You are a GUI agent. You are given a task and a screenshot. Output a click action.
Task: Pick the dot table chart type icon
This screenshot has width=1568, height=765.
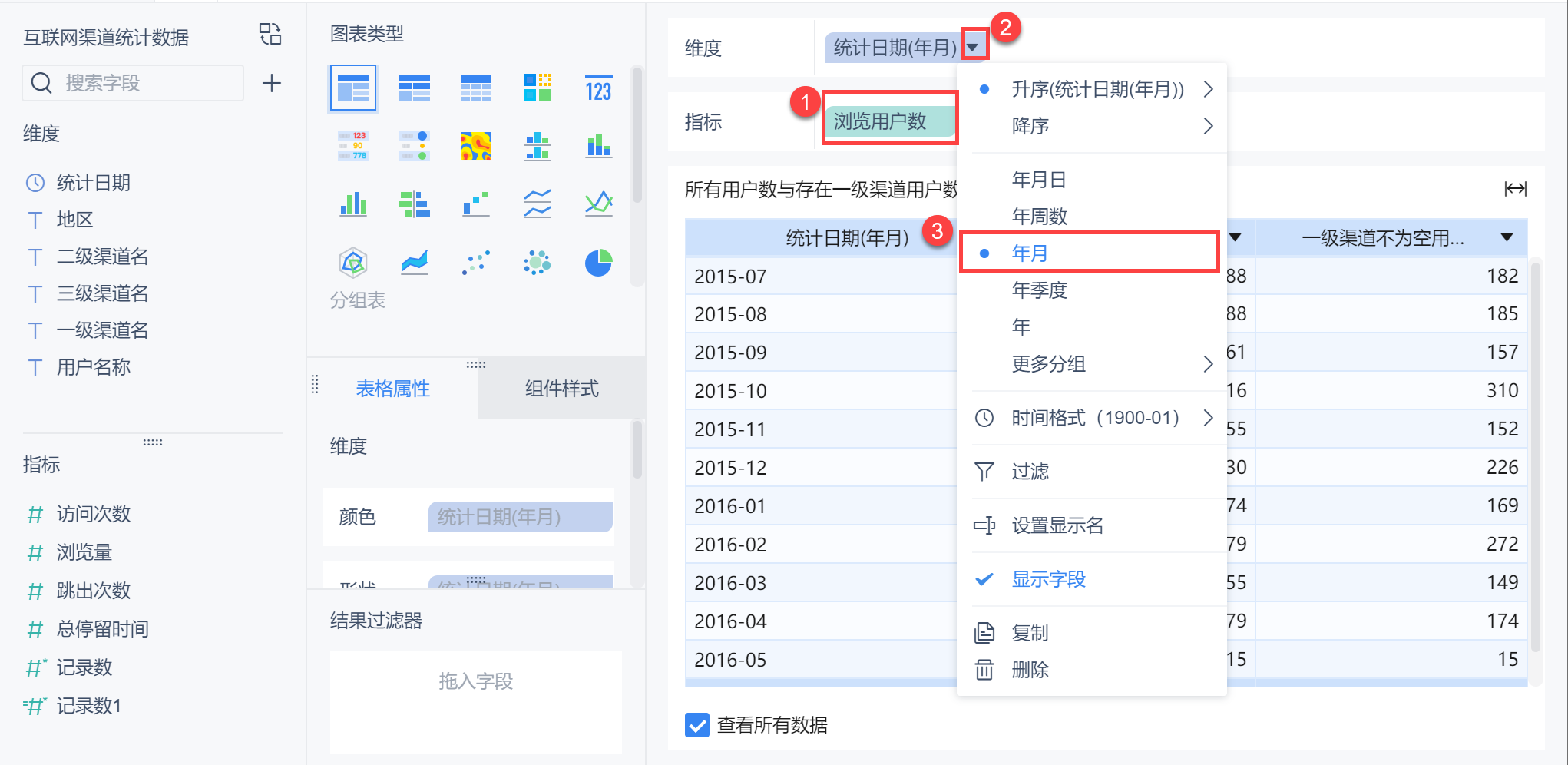[x=415, y=146]
